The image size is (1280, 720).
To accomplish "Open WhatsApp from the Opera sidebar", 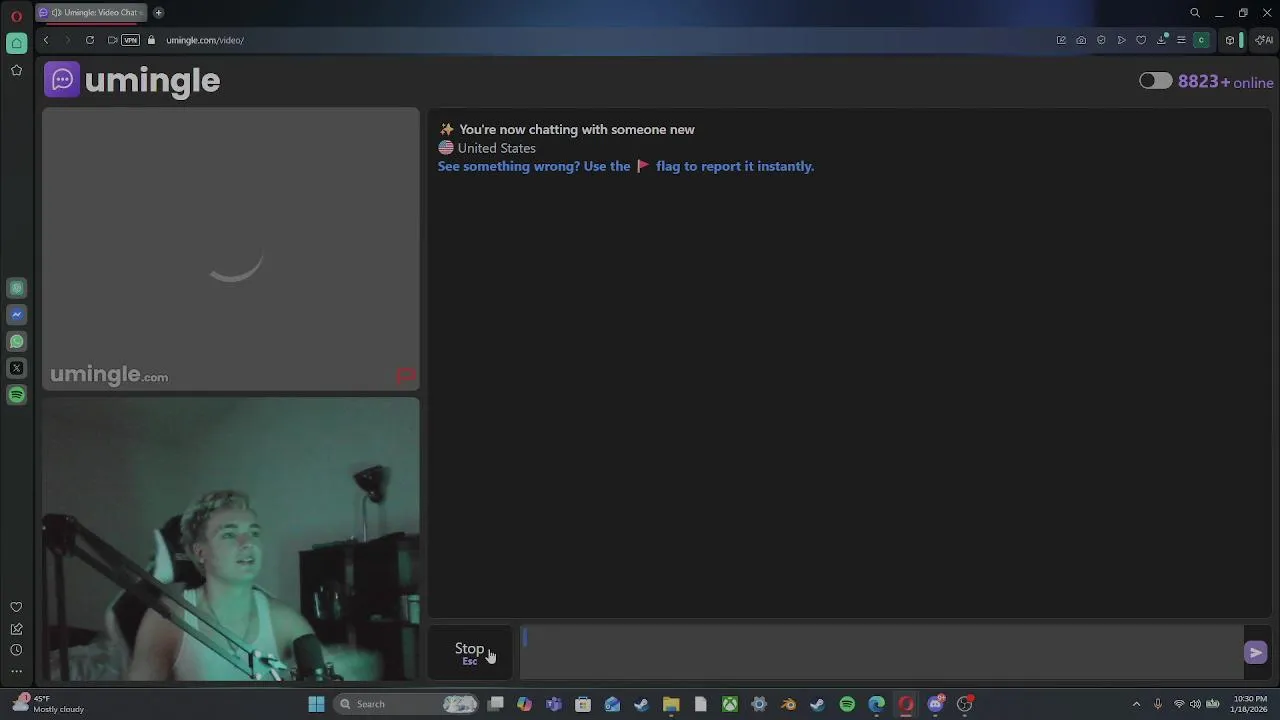I will (16, 342).
